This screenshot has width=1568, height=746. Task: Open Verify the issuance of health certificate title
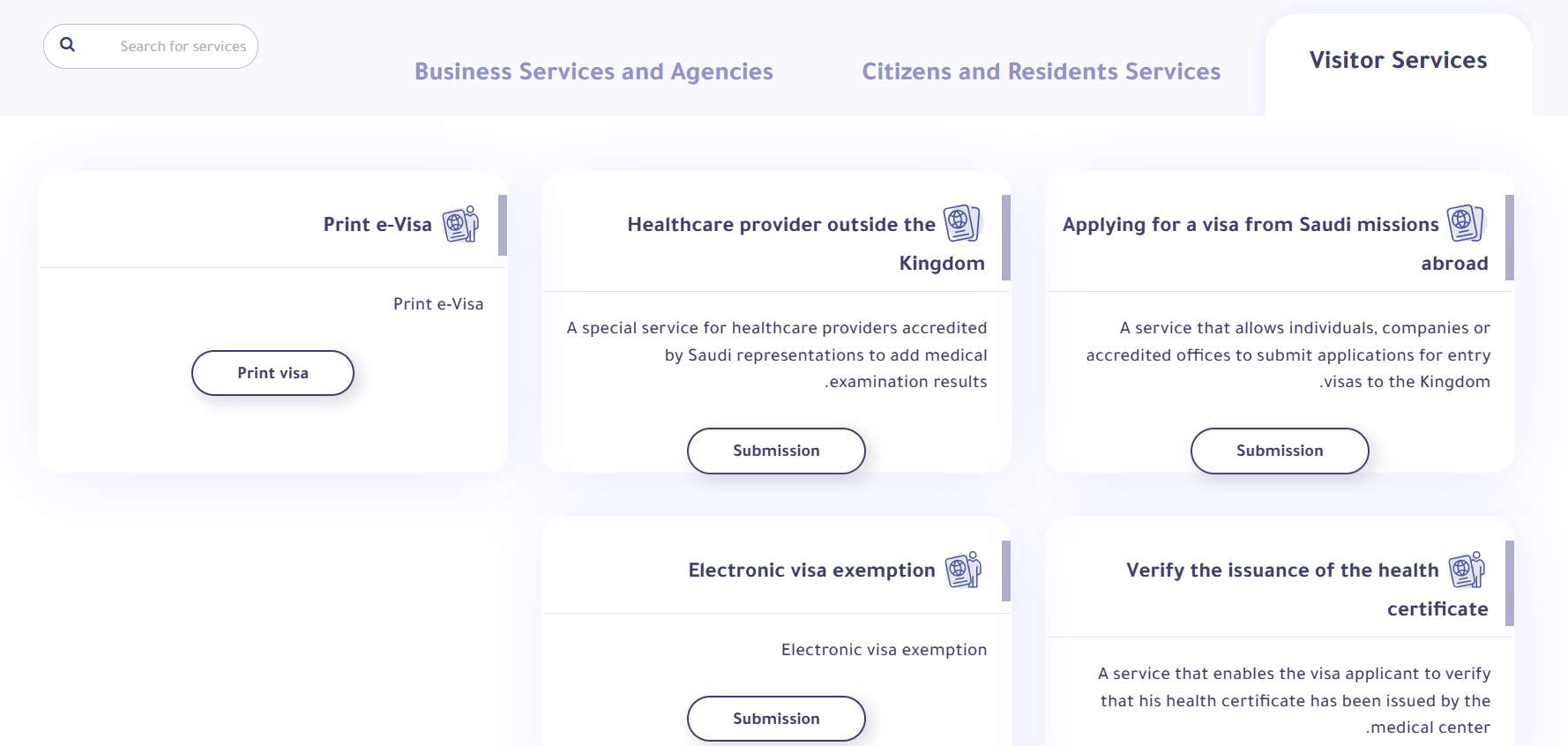1307,590
